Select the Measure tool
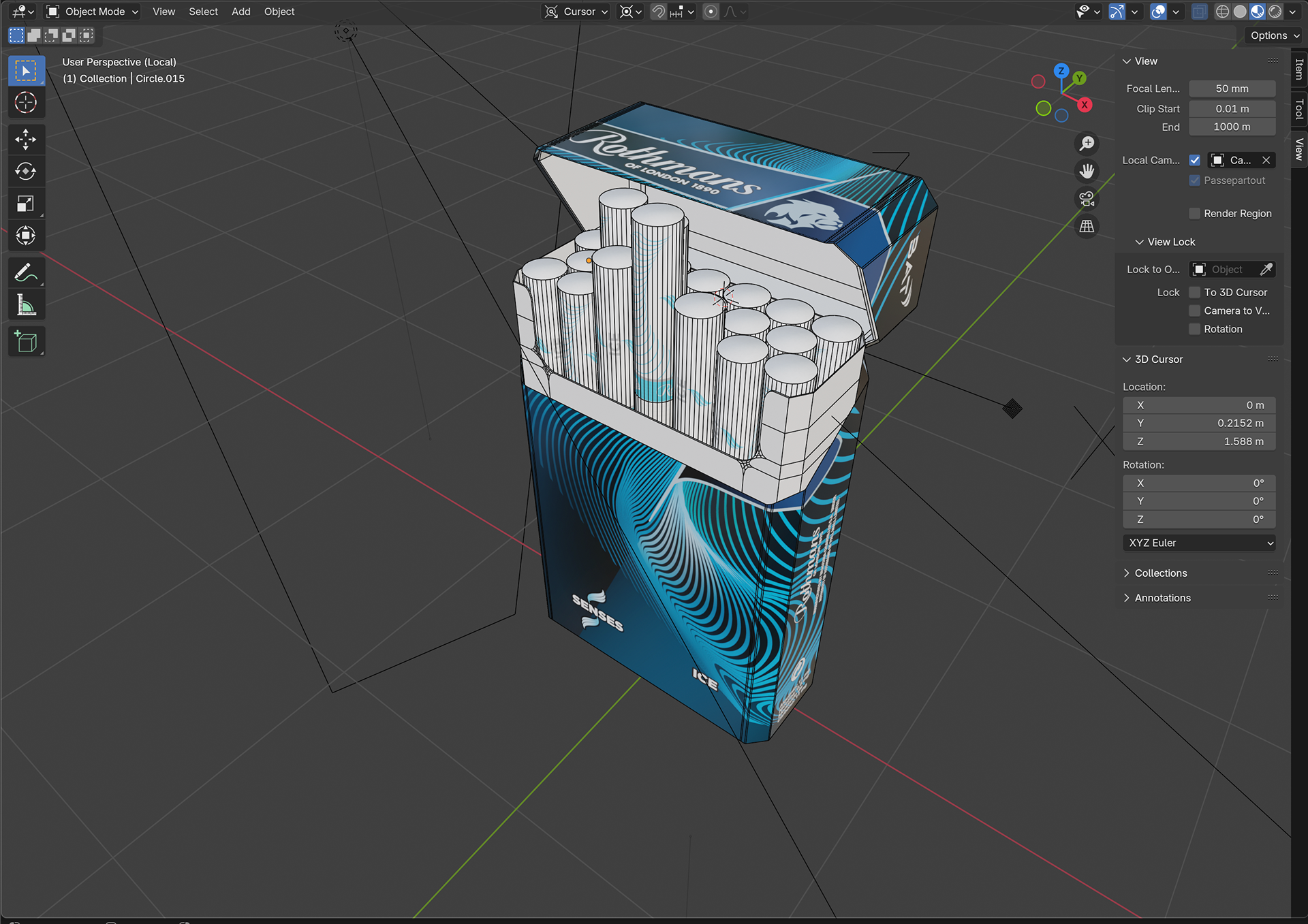Viewport: 1308px width, 924px height. [x=26, y=305]
